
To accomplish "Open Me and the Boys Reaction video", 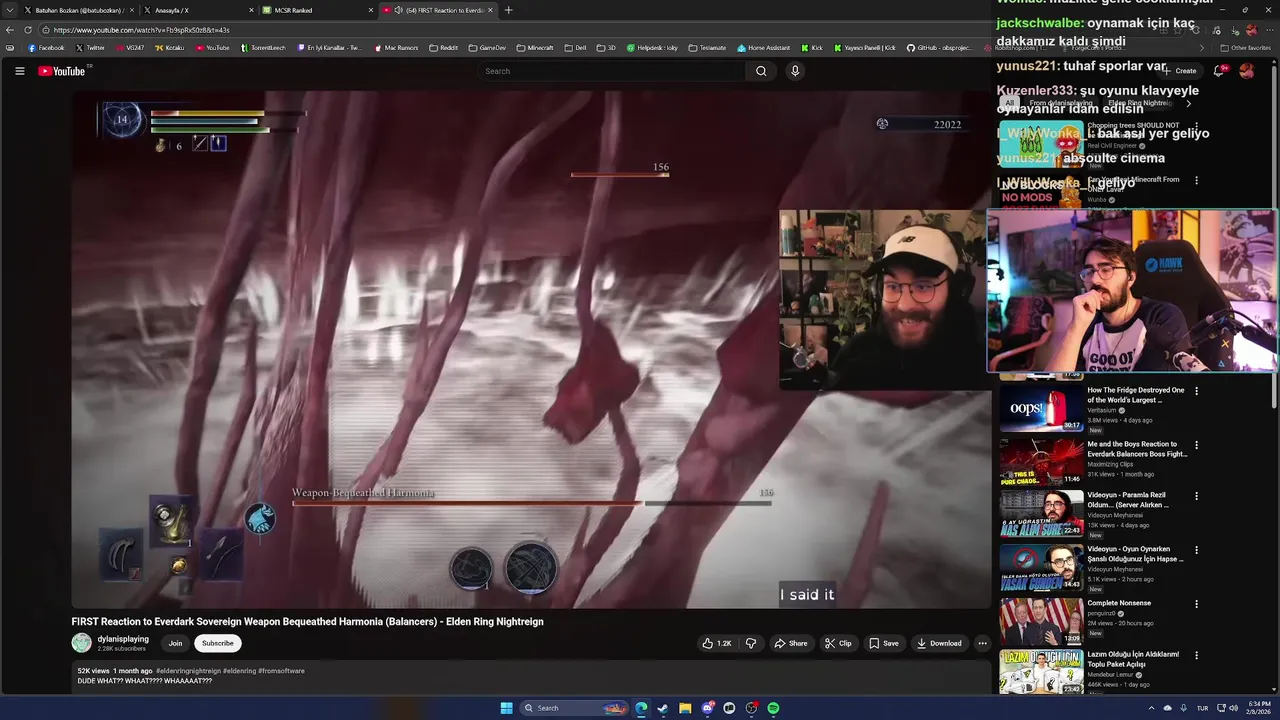I will coord(1137,449).
